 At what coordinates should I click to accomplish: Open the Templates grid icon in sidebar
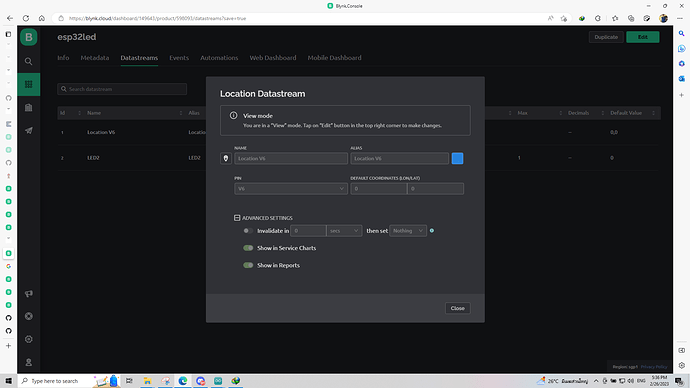click(29, 84)
